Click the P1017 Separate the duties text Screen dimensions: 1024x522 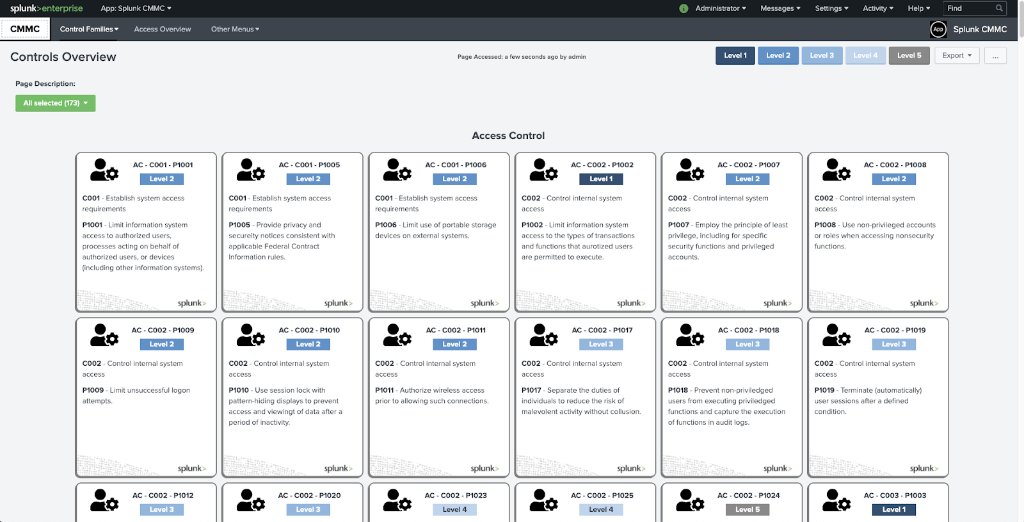coord(581,400)
